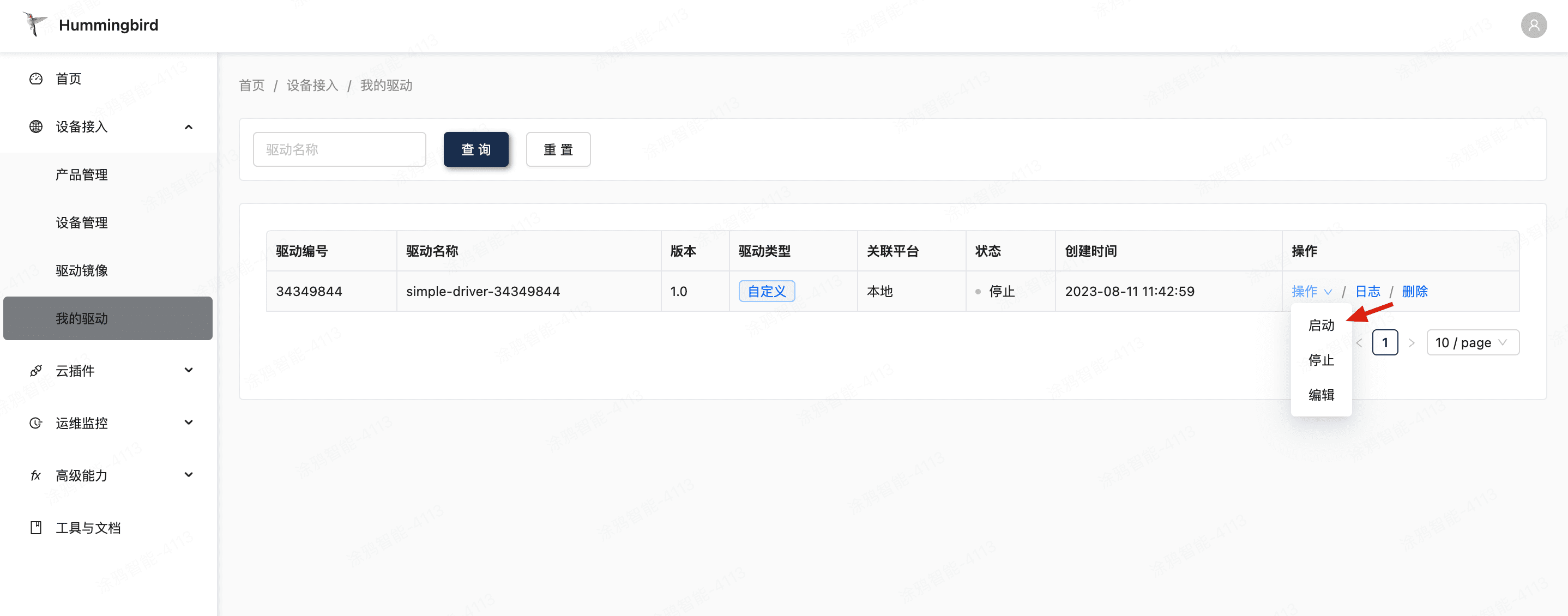Click the fx 高级能力 icon
The width and height of the screenshot is (1568, 616).
click(35, 475)
